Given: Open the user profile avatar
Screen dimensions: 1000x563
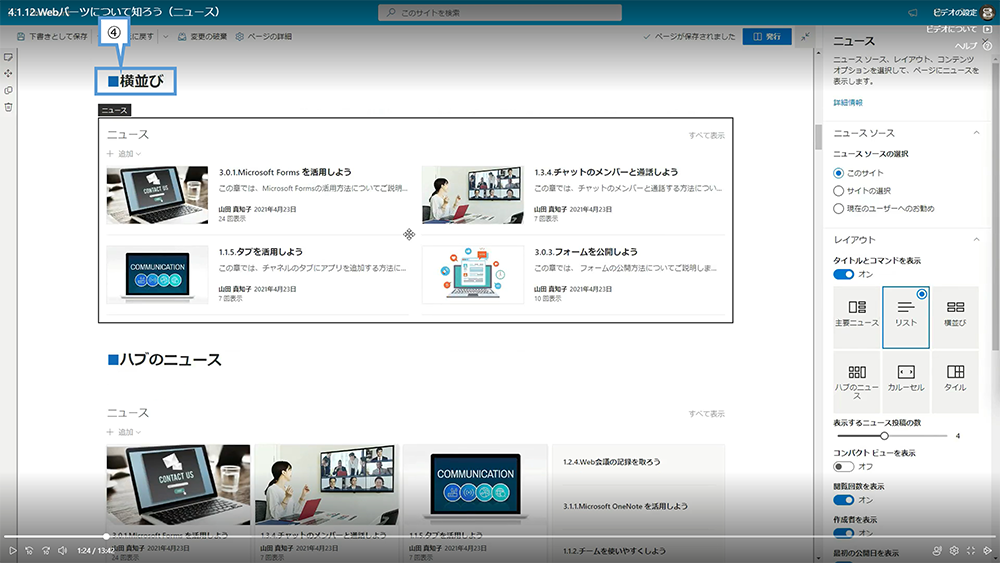Looking at the screenshot, I should pyautogui.click(x=988, y=13).
